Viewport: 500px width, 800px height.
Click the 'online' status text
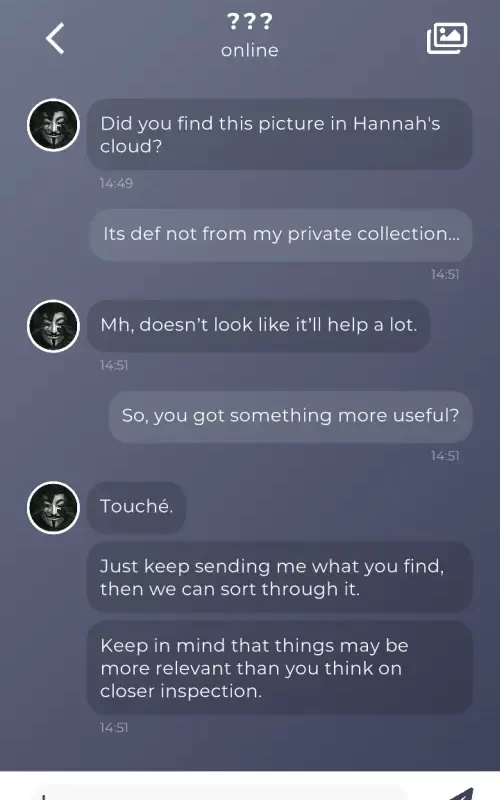(x=249, y=50)
